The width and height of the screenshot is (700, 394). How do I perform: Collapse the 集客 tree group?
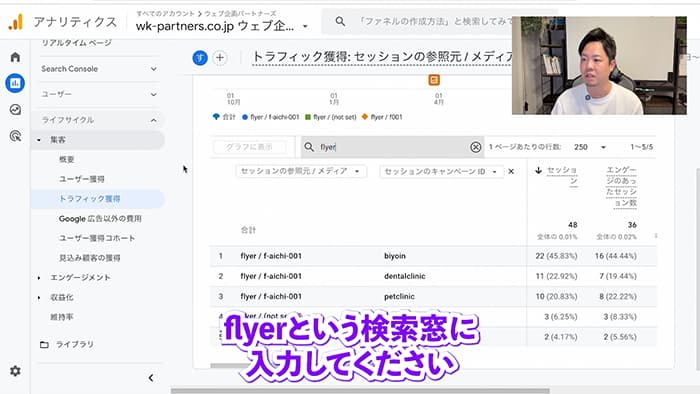coord(39,140)
